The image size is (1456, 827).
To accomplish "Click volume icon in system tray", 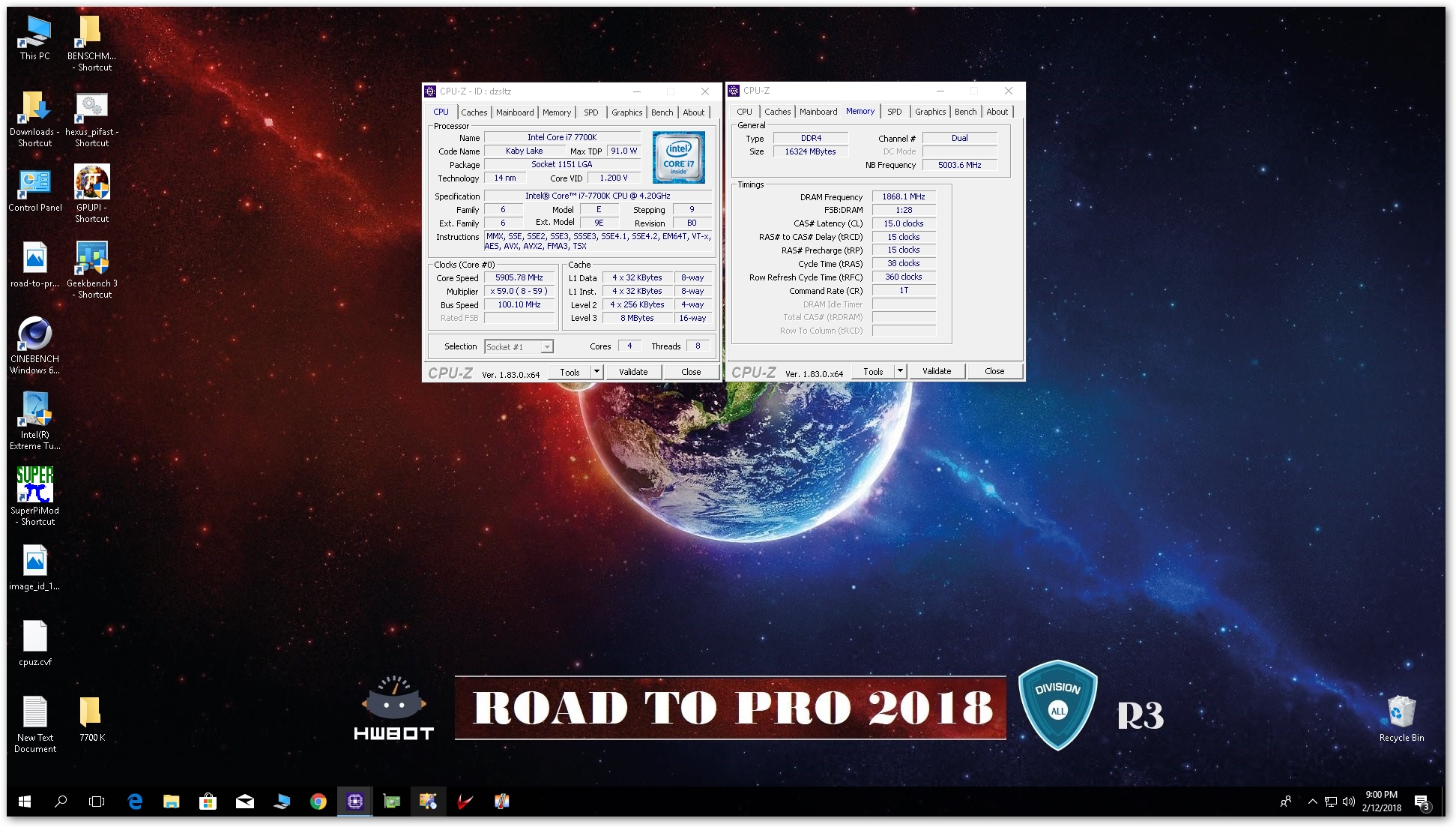I will (x=1349, y=802).
